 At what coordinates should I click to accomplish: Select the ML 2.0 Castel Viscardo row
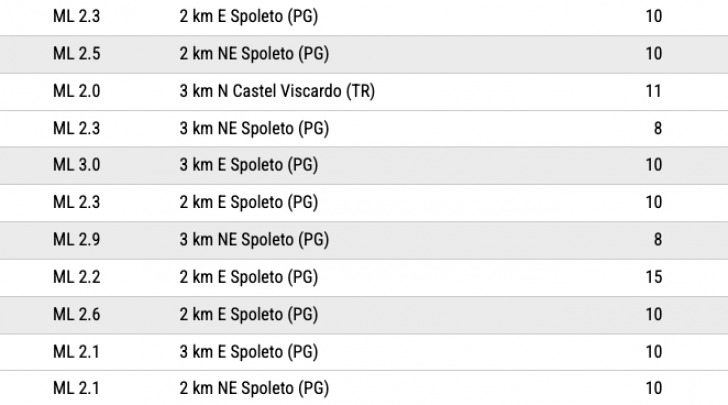(364, 91)
